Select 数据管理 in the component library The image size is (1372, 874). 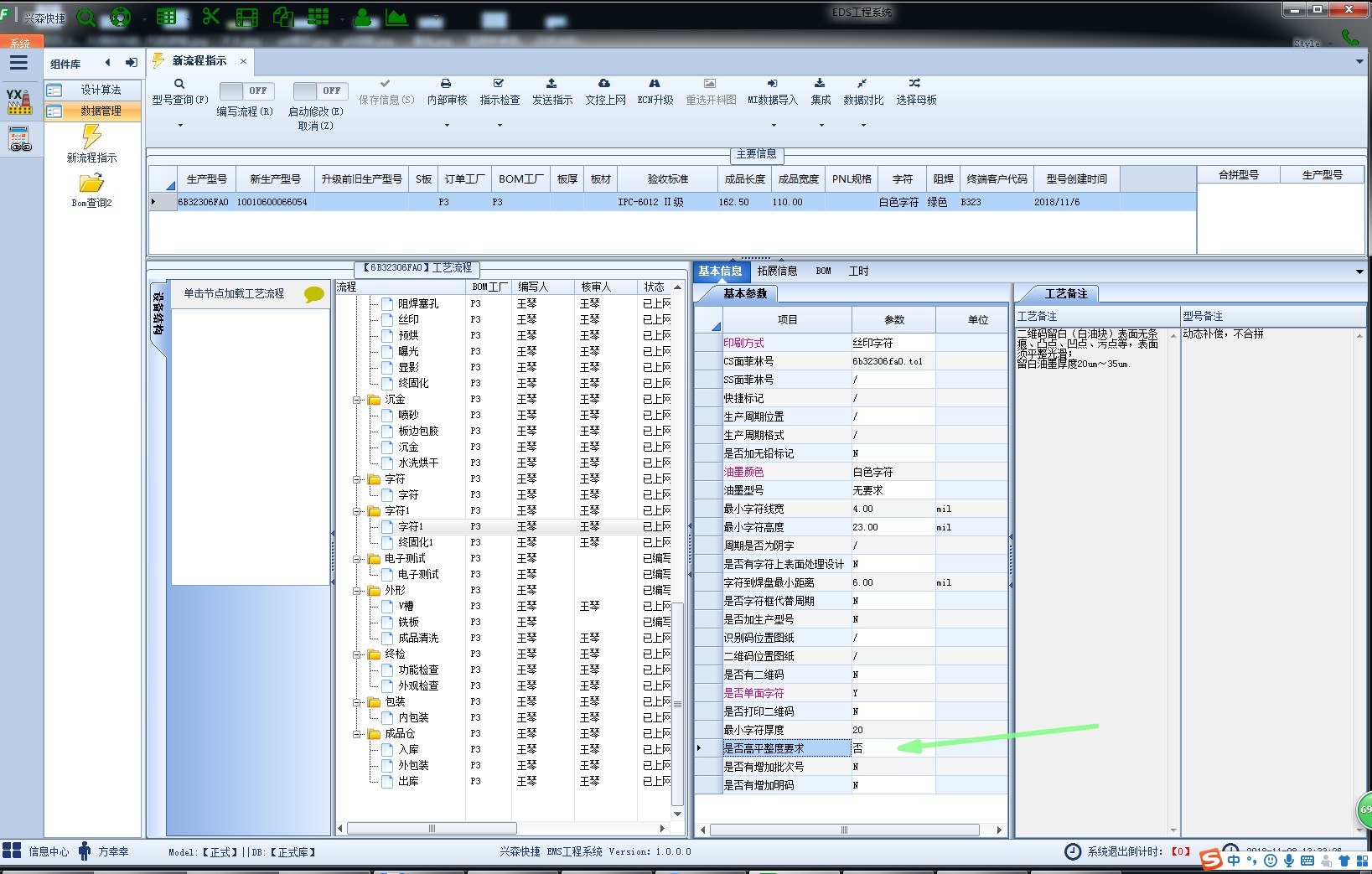coord(93,111)
